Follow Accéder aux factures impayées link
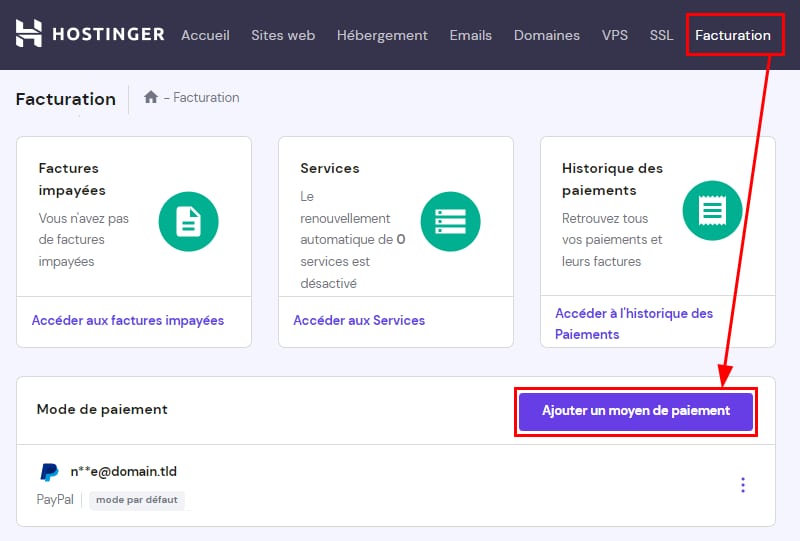 point(128,321)
